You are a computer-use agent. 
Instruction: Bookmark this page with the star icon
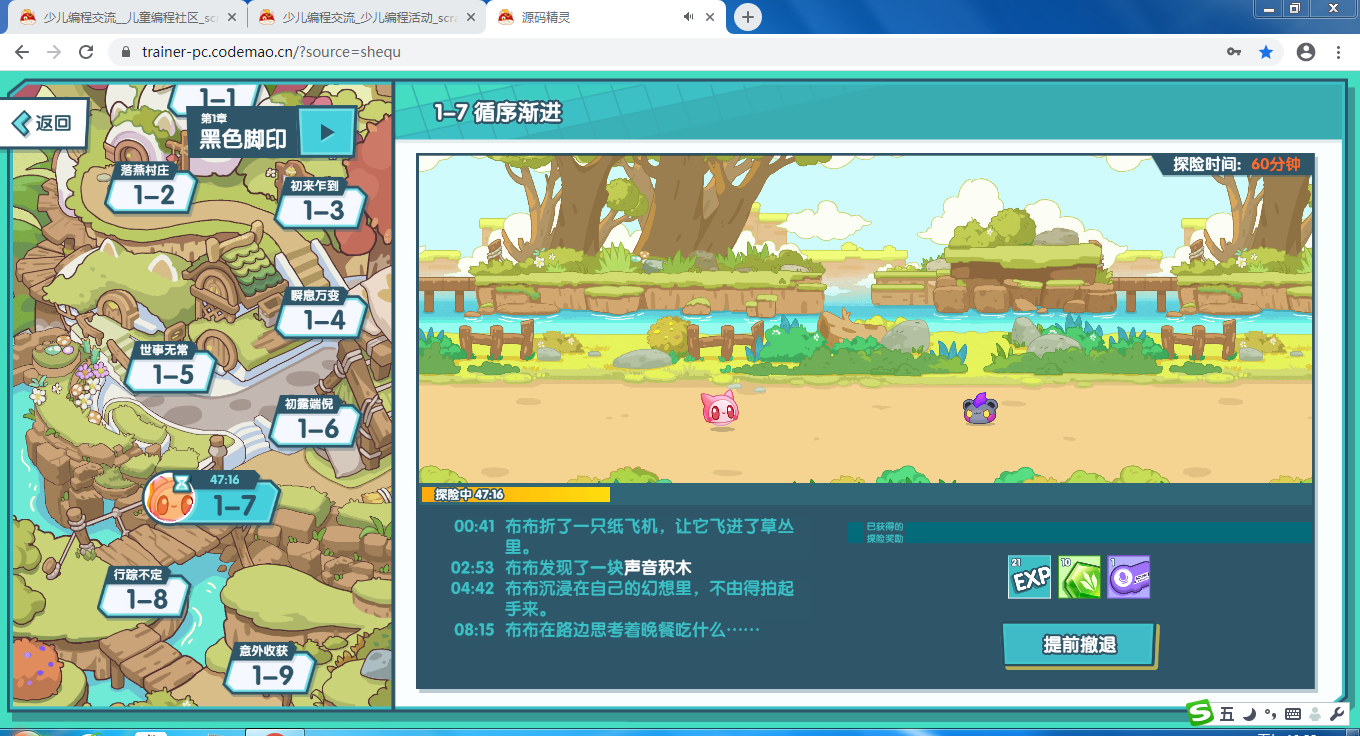click(x=1266, y=52)
